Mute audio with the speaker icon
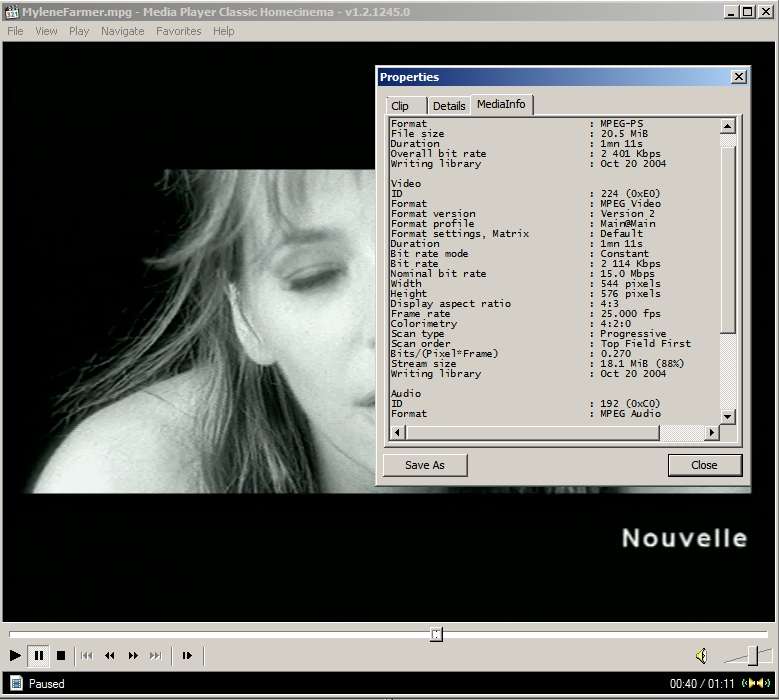The width and height of the screenshot is (779, 700). 701,656
